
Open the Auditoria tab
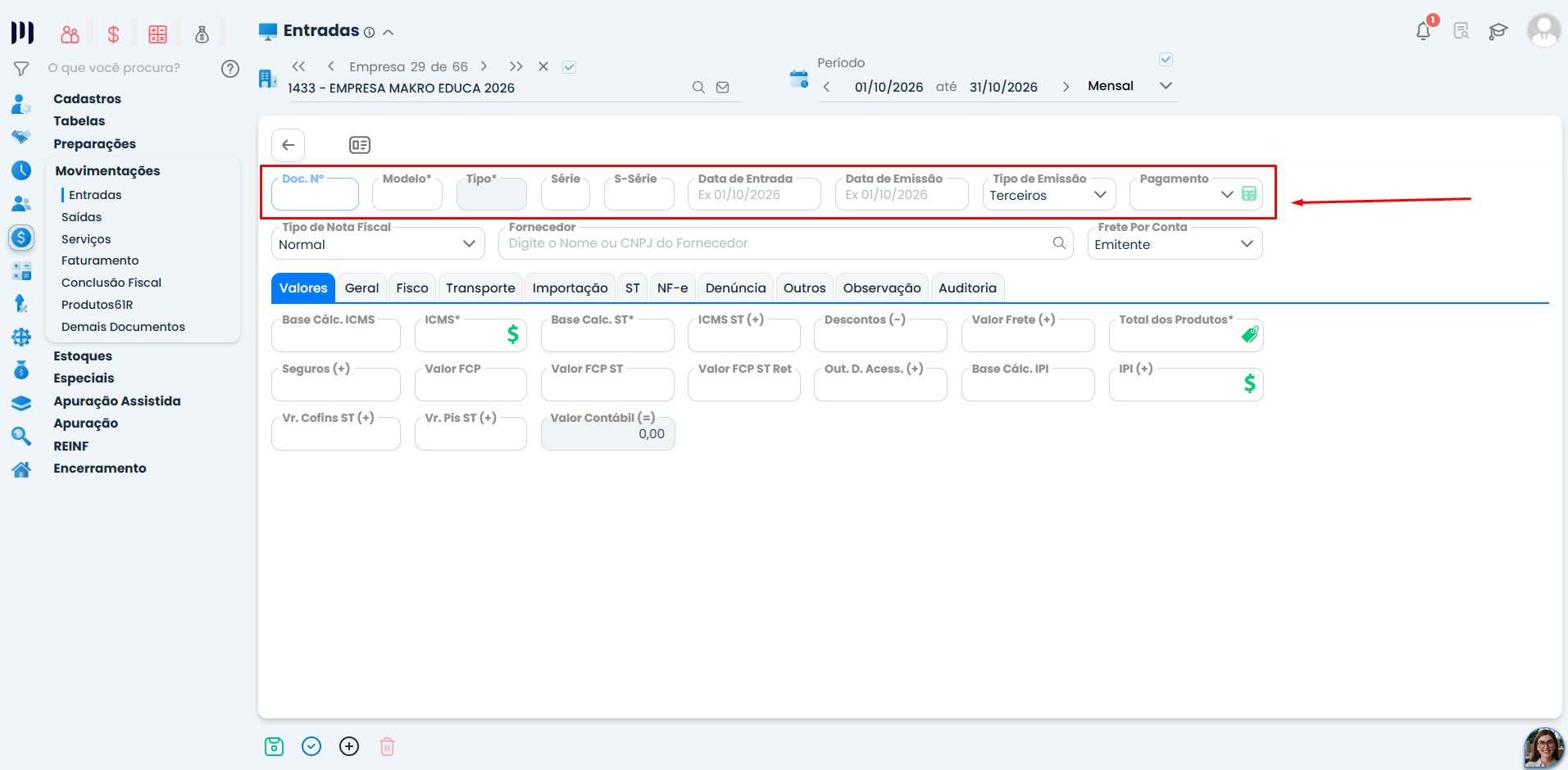pyautogui.click(x=967, y=288)
